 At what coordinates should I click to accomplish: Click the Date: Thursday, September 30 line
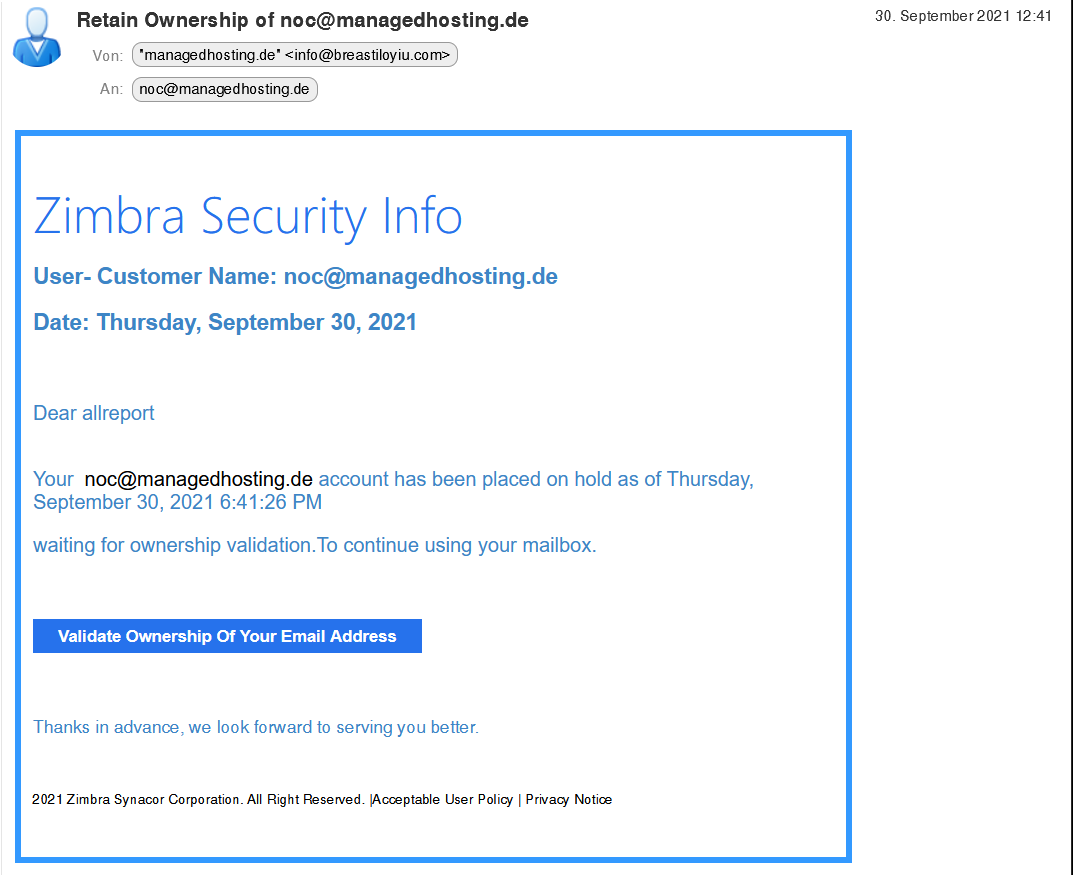pos(225,322)
